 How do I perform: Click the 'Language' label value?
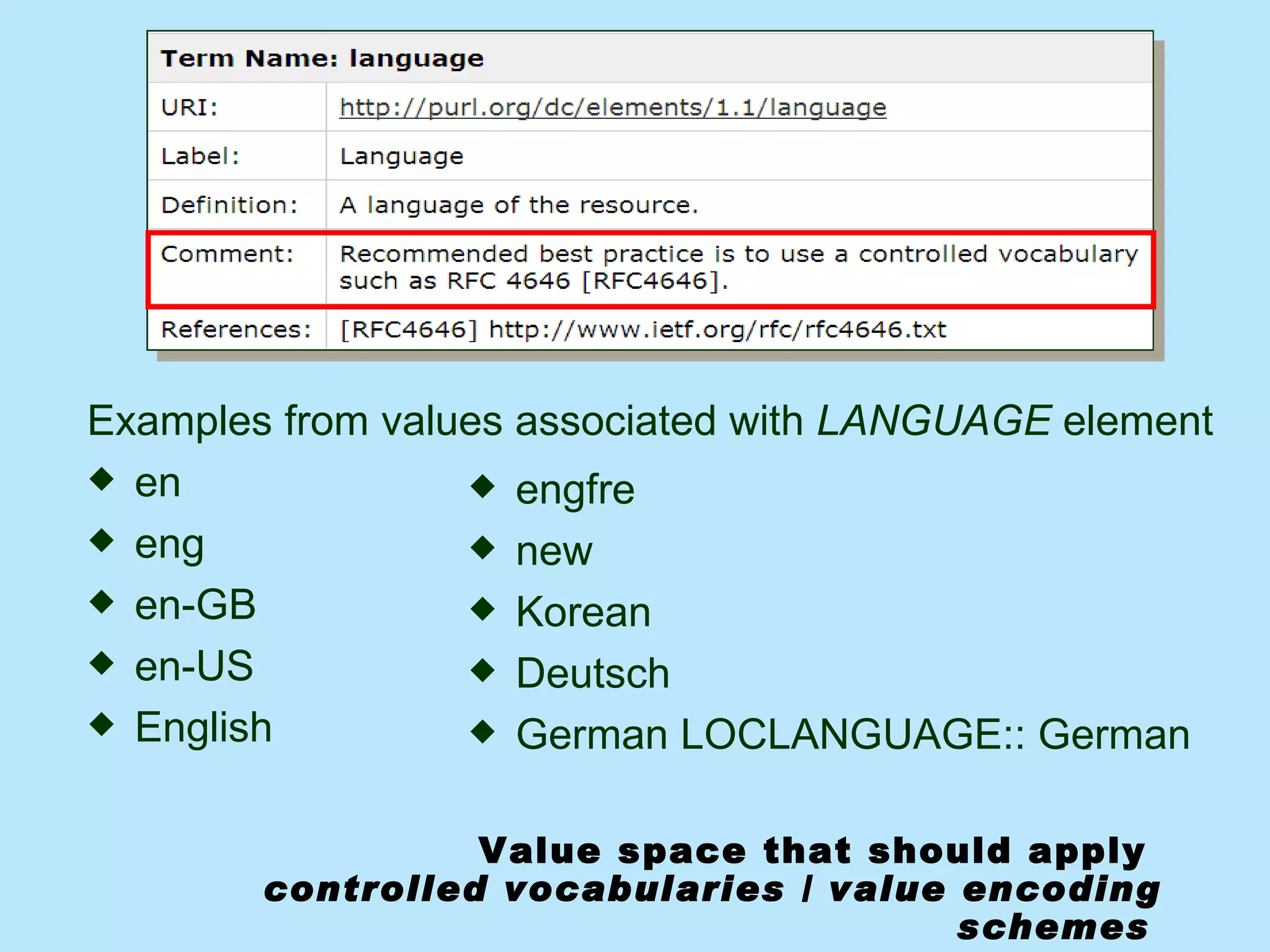401,157
